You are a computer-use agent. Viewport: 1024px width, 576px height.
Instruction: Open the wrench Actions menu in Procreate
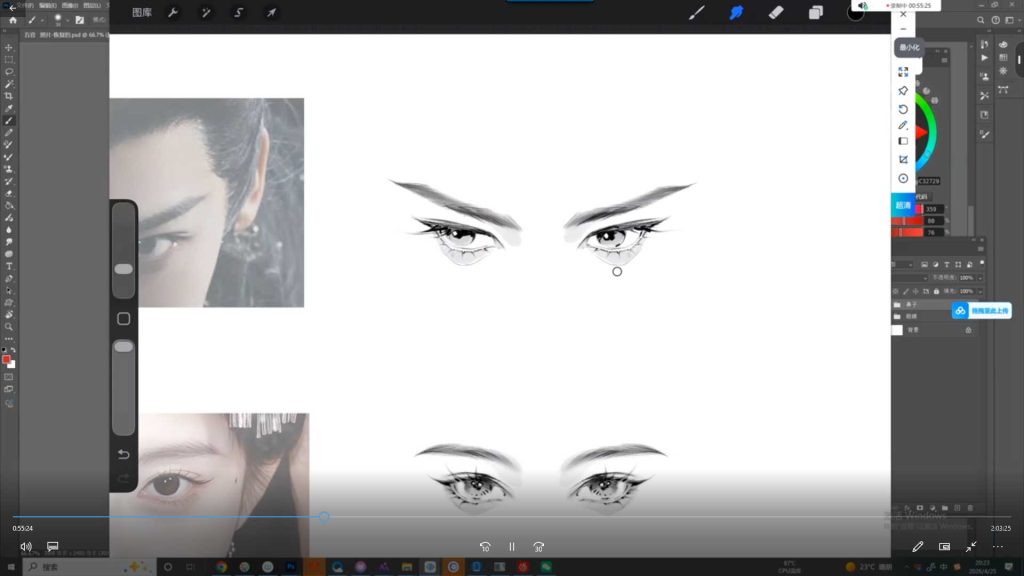click(173, 12)
